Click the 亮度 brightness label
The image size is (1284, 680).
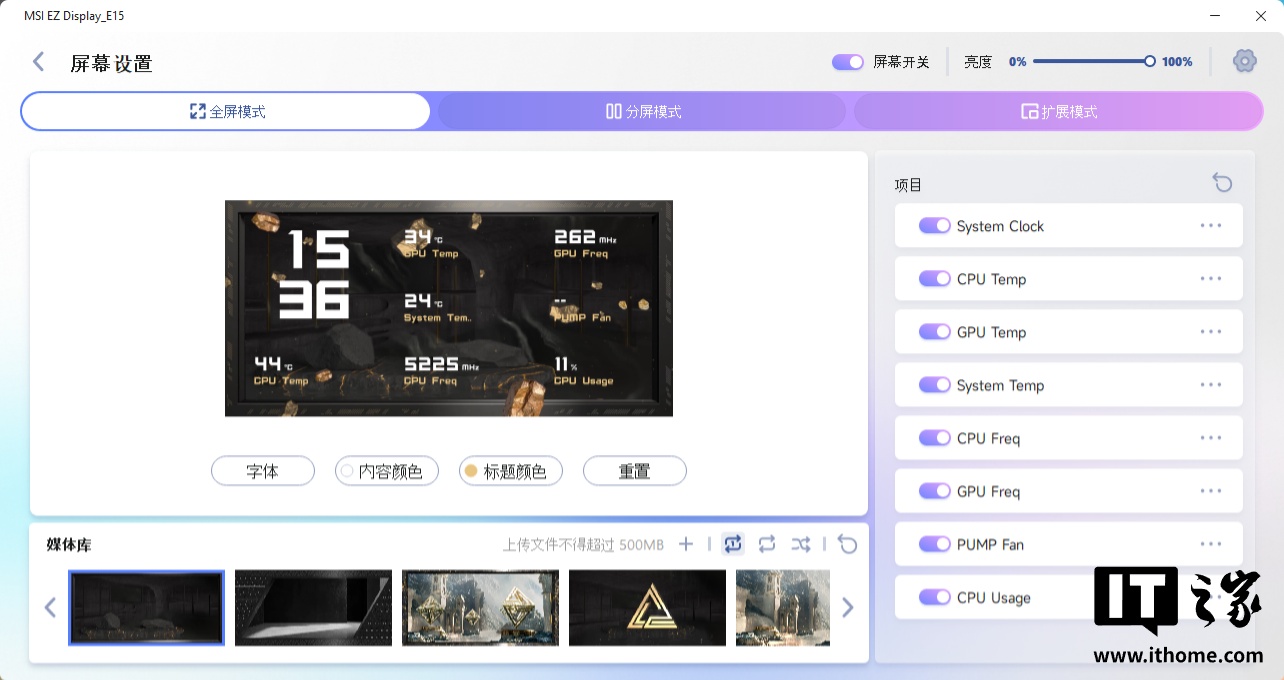click(978, 62)
